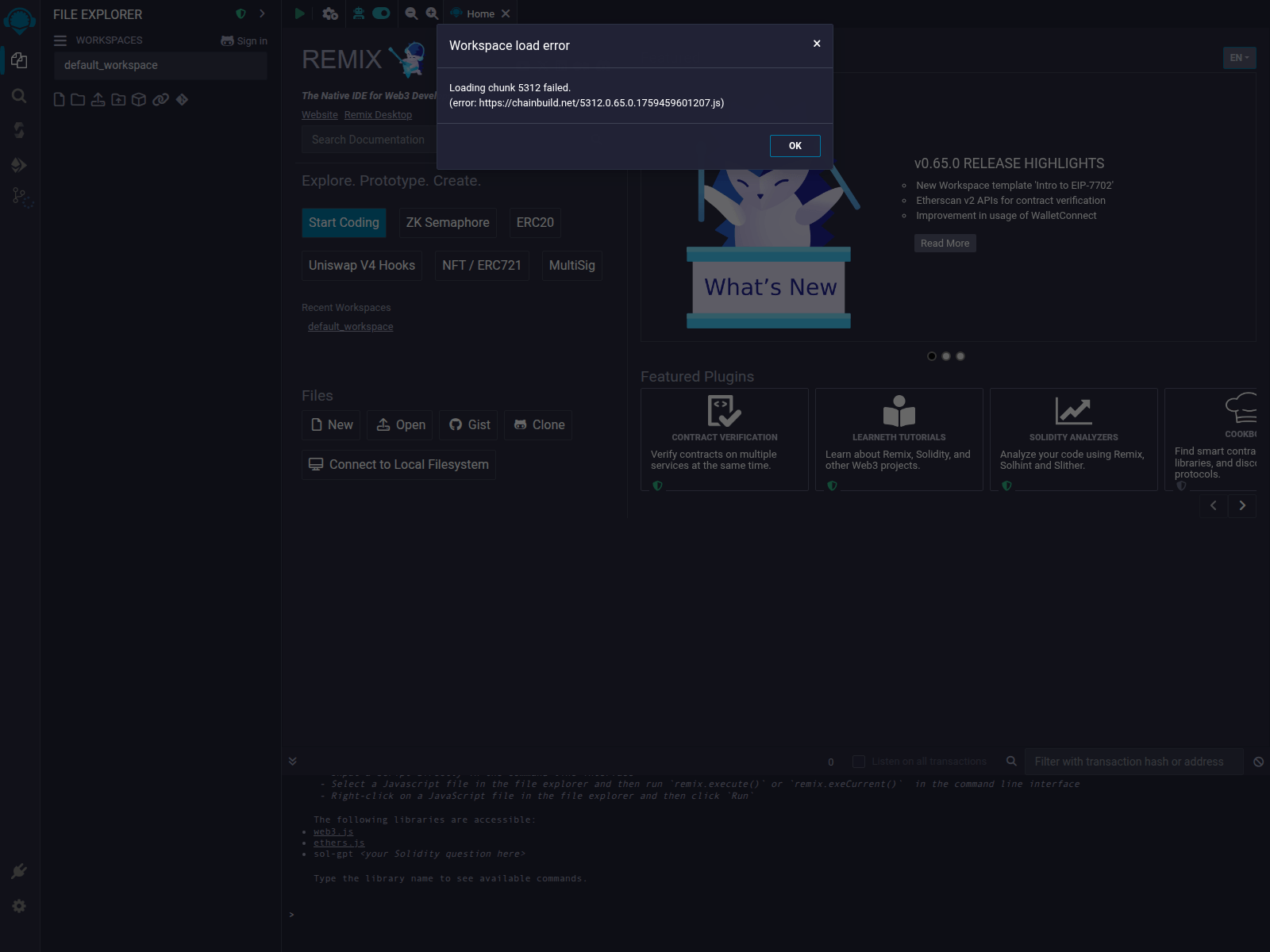
Task: Open the Website link
Action: tap(320, 115)
